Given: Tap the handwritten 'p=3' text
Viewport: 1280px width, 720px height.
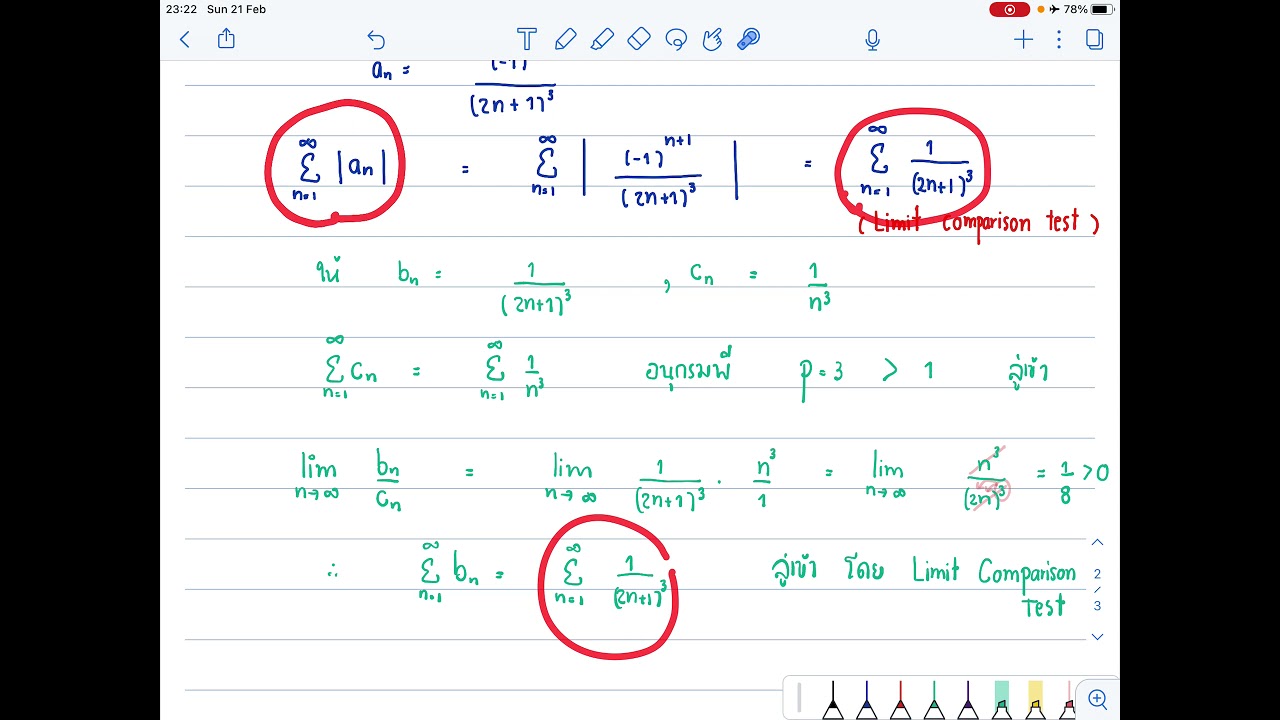Looking at the screenshot, I should pyautogui.click(x=820, y=374).
